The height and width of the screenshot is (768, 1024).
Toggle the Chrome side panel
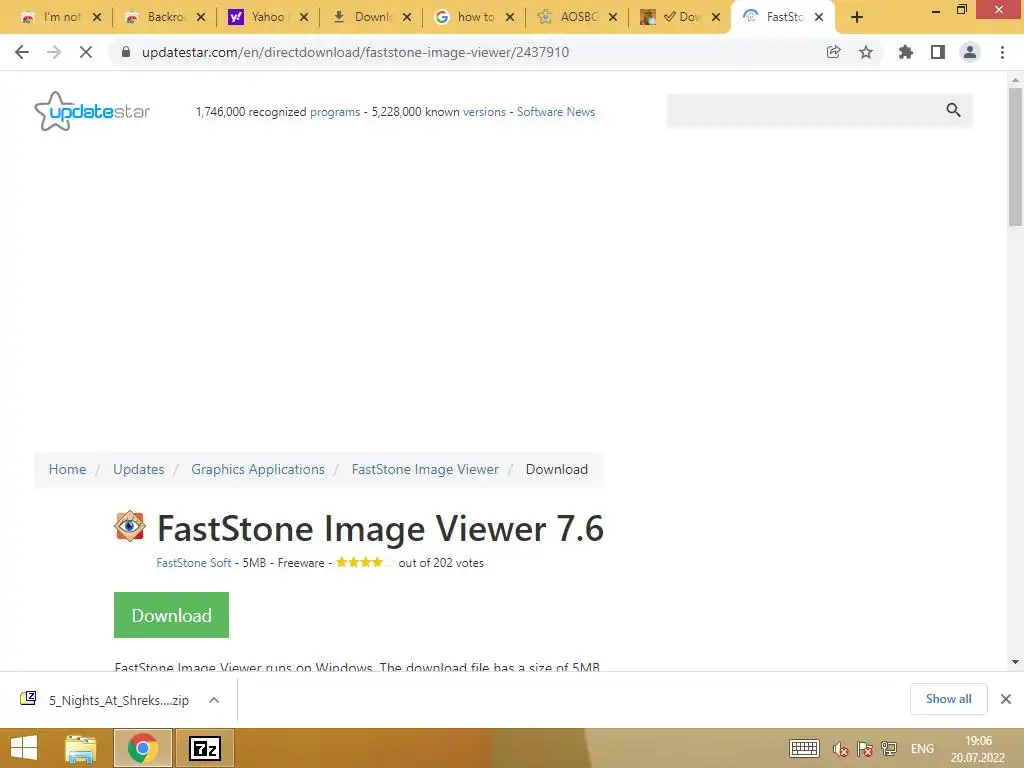(938, 52)
